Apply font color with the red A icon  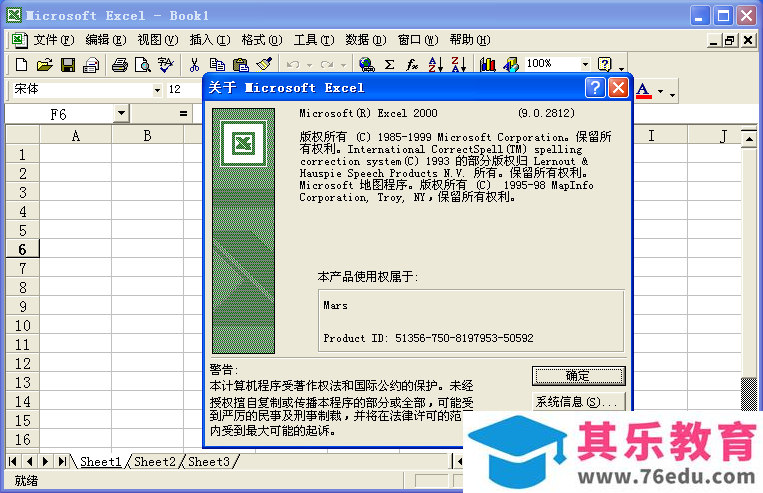[x=643, y=91]
